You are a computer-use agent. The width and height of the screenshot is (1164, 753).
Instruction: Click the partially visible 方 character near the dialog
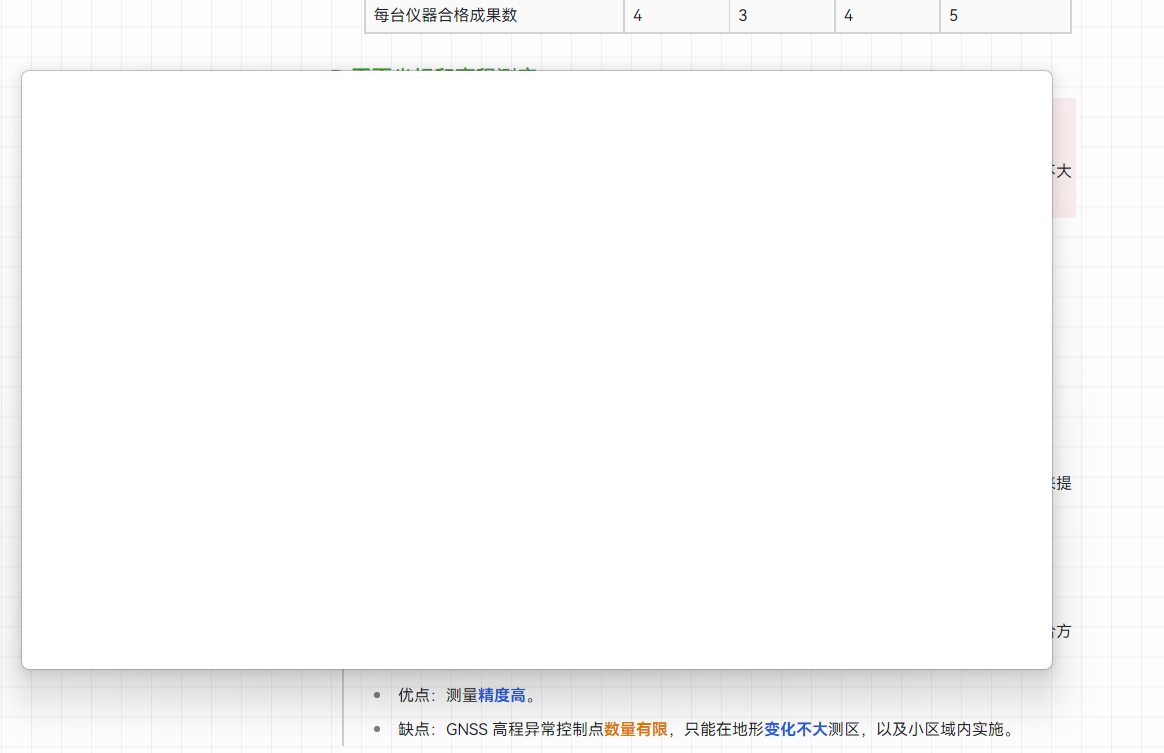(x=1063, y=631)
